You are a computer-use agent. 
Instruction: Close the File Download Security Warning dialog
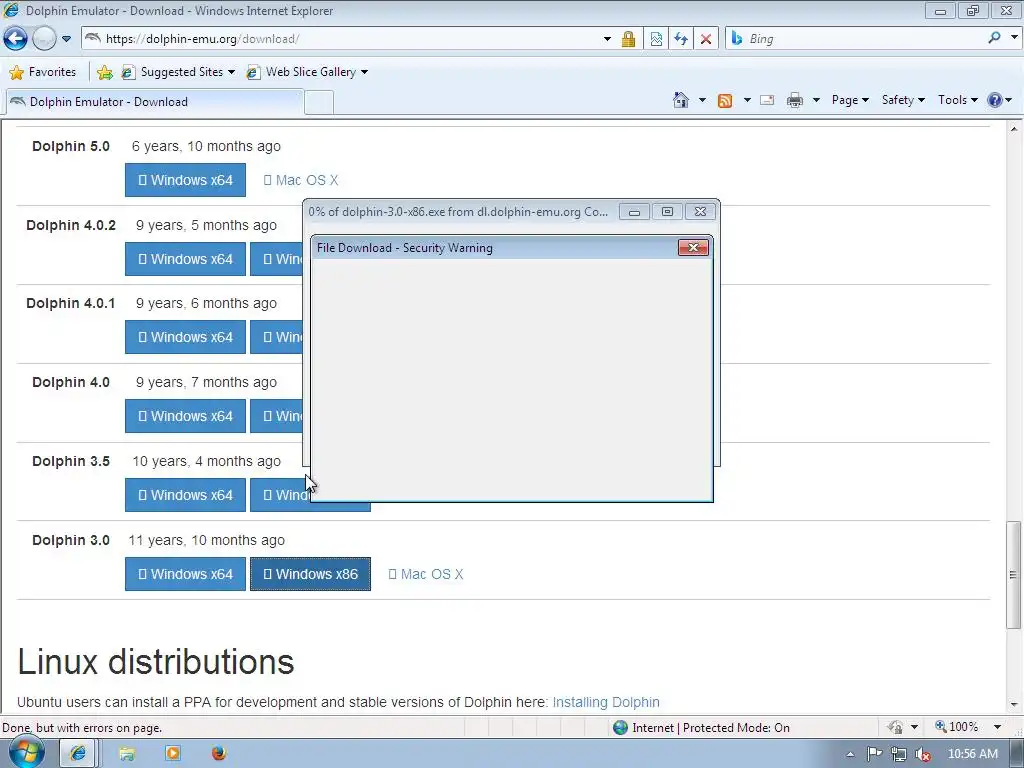point(693,248)
